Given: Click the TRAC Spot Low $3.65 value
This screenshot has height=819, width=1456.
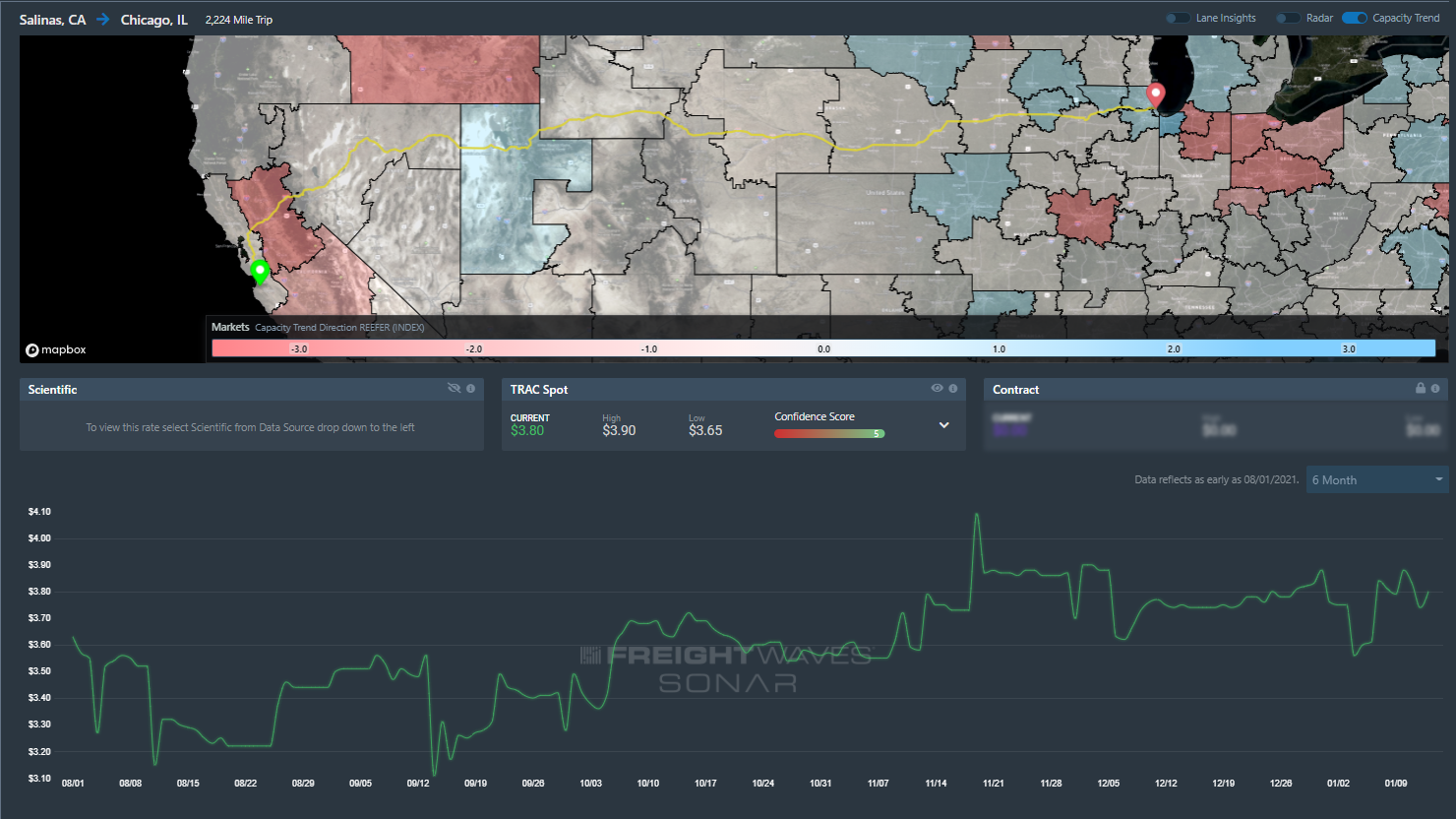Looking at the screenshot, I should [x=705, y=430].
